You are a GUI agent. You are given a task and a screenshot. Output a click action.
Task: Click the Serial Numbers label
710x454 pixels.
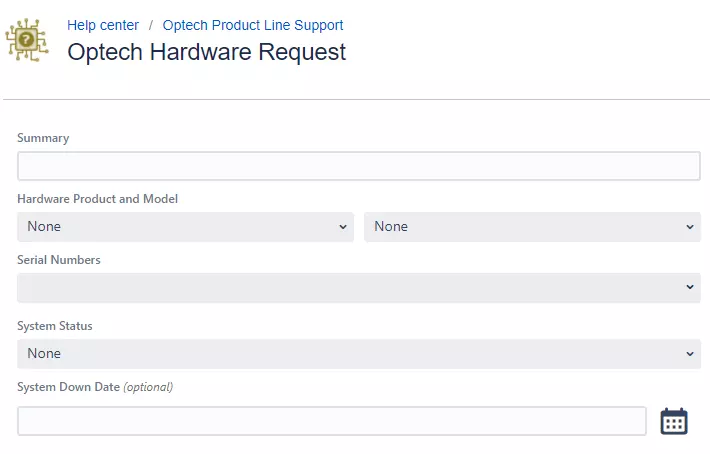(x=59, y=260)
